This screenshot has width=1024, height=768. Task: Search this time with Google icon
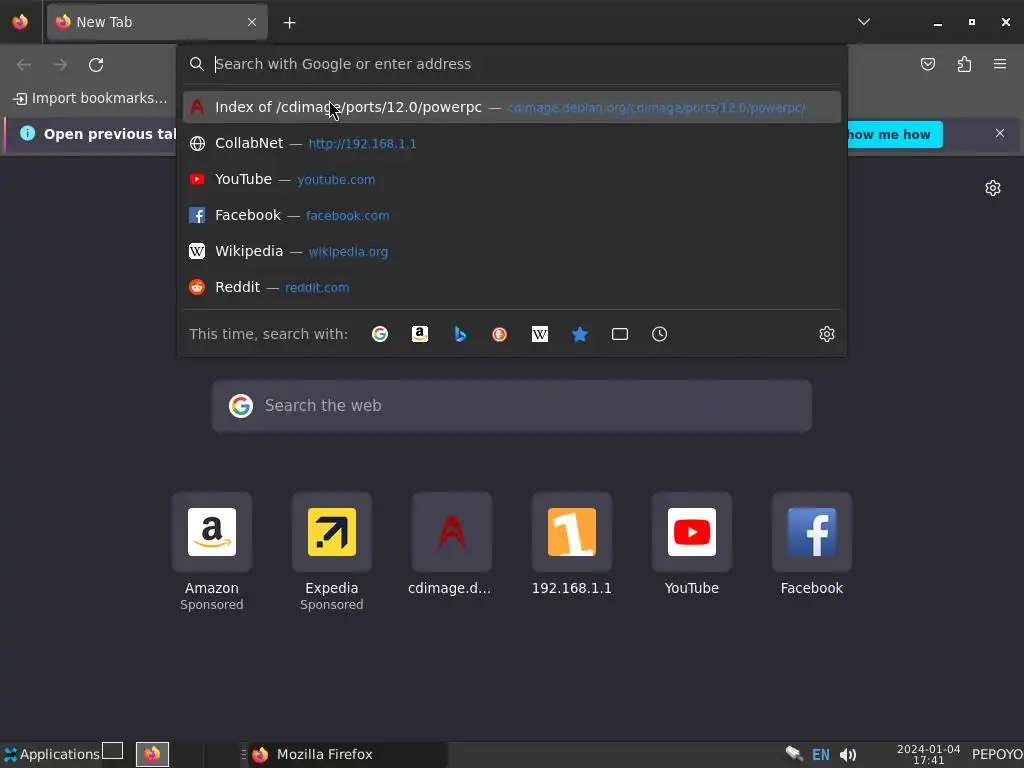379,334
